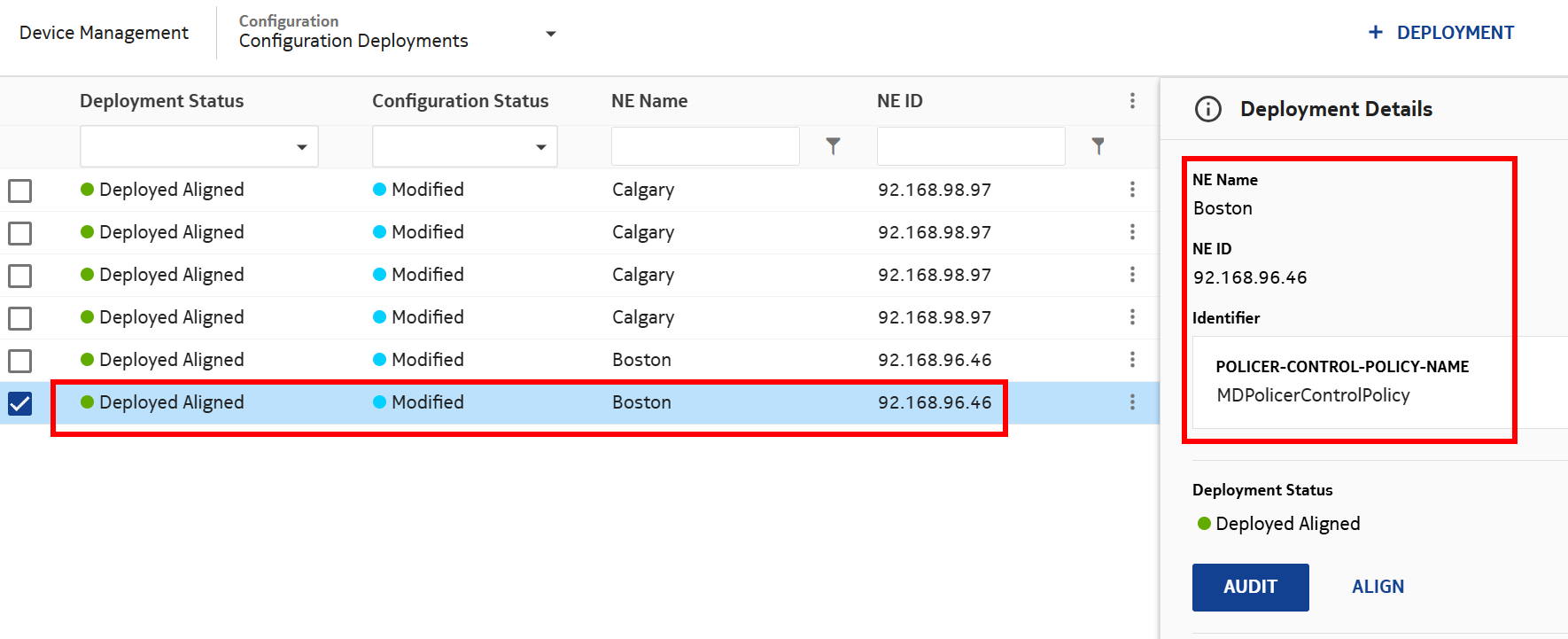Sort by the NE Name column header
The width and height of the screenshot is (1568, 639).
[649, 101]
